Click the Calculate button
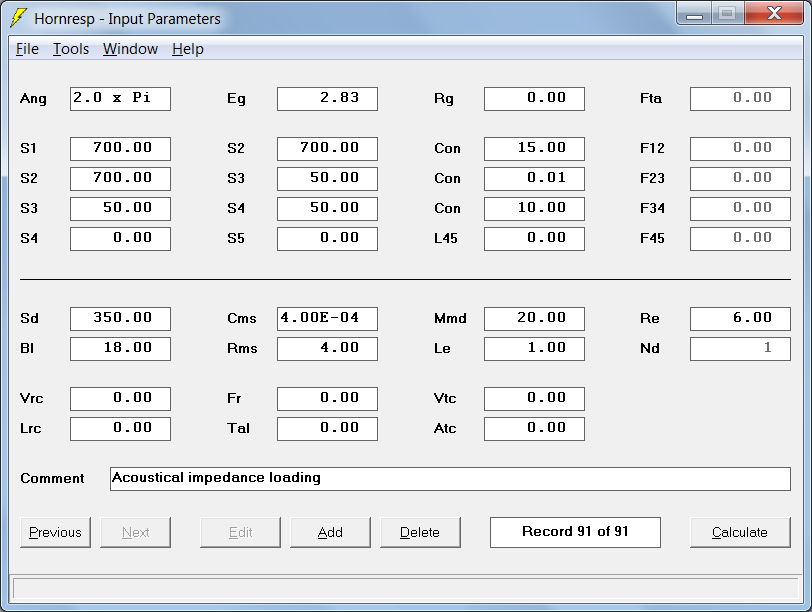Screen dimensions: 812x612 pos(740,532)
